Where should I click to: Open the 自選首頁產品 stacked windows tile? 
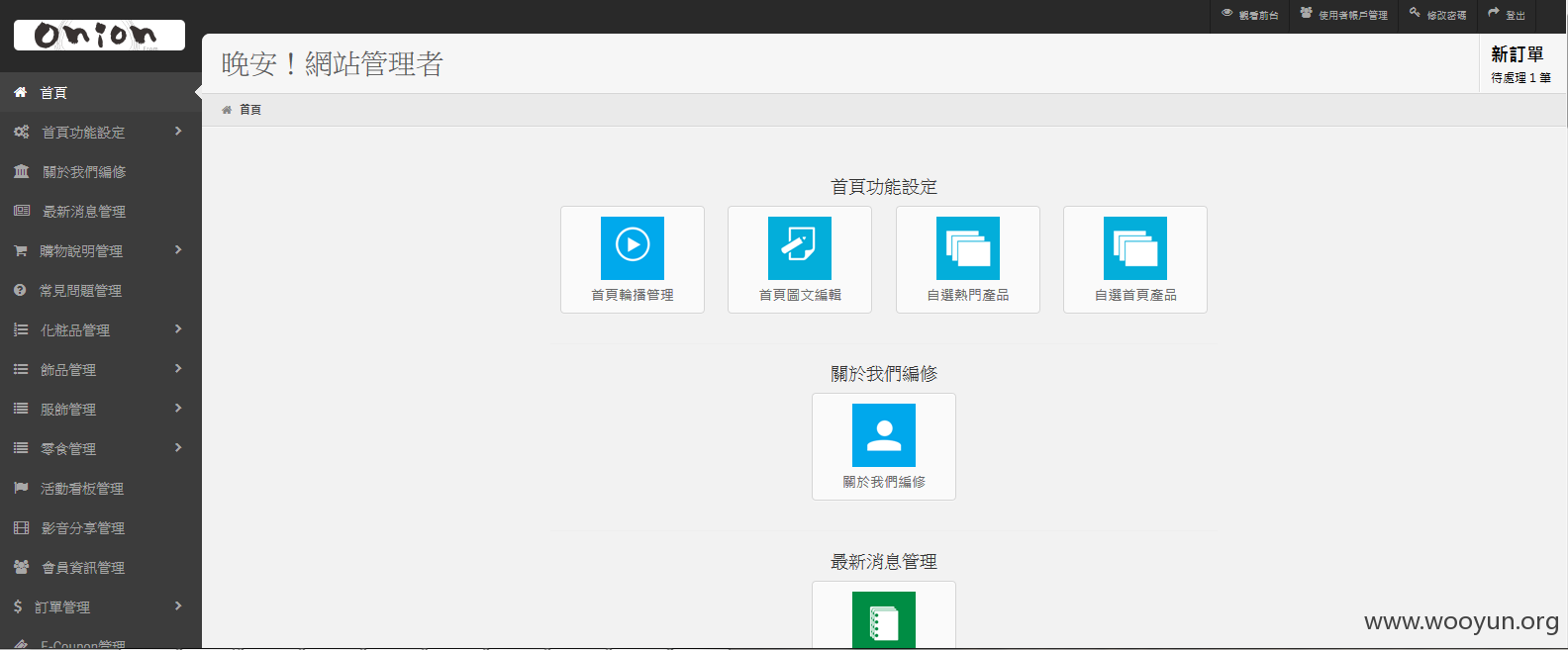pyautogui.click(x=1135, y=259)
